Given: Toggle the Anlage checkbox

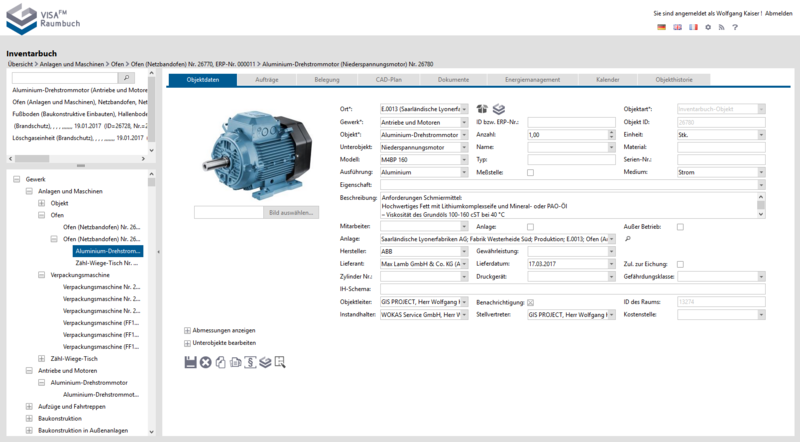Looking at the screenshot, I should coord(531,227).
